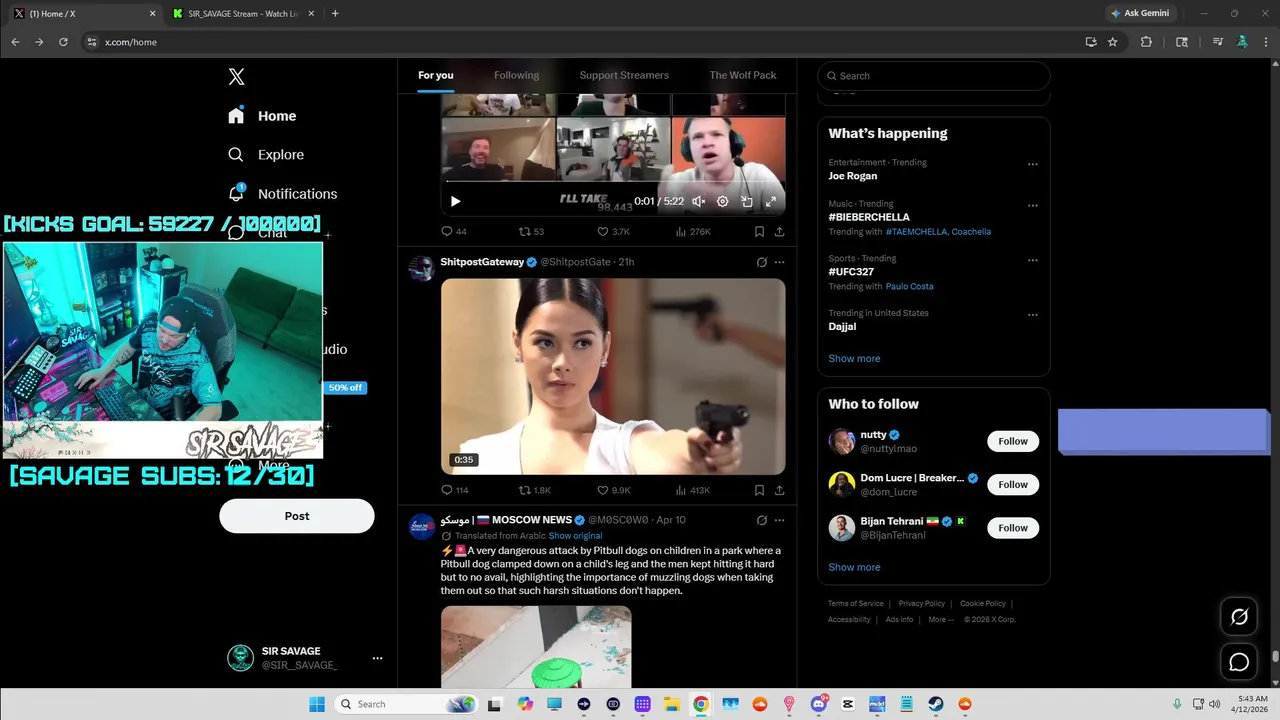The height and width of the screenshot is (720, 1280).
Task: Share the post with 276K views
Action: pyautogui.click(x=779, y=231)
